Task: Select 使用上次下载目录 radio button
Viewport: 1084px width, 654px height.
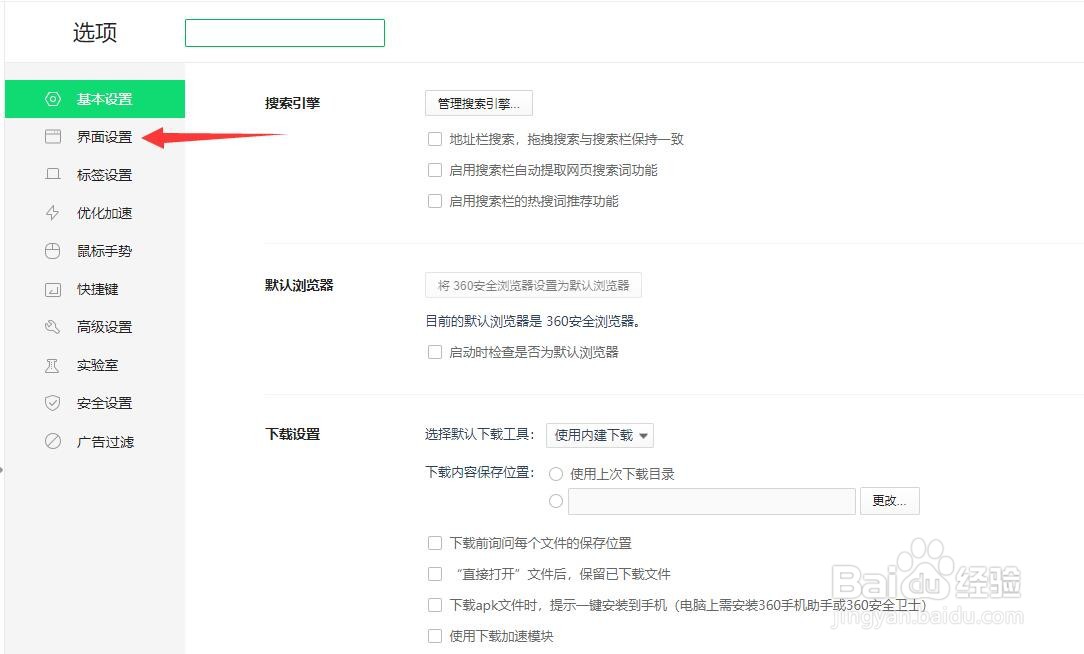Action: pos(556,474)
